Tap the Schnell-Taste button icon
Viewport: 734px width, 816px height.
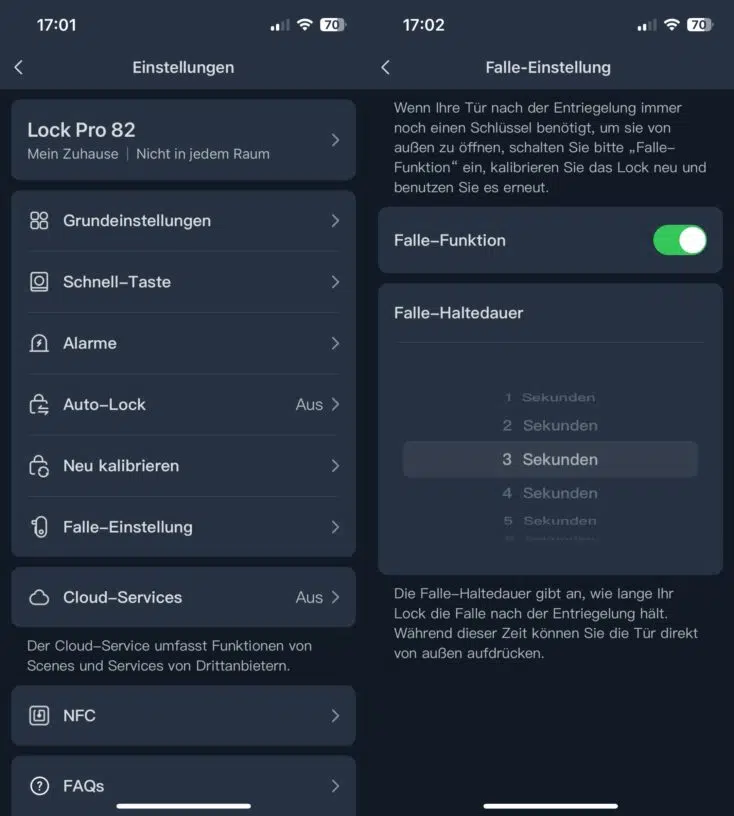pyautogui.click(x=39, y=282)
